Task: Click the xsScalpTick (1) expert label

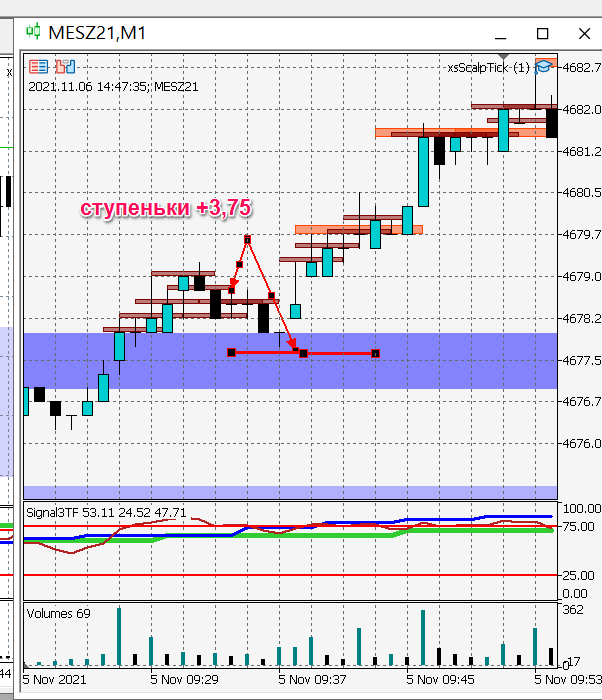Action: [489, 68]
